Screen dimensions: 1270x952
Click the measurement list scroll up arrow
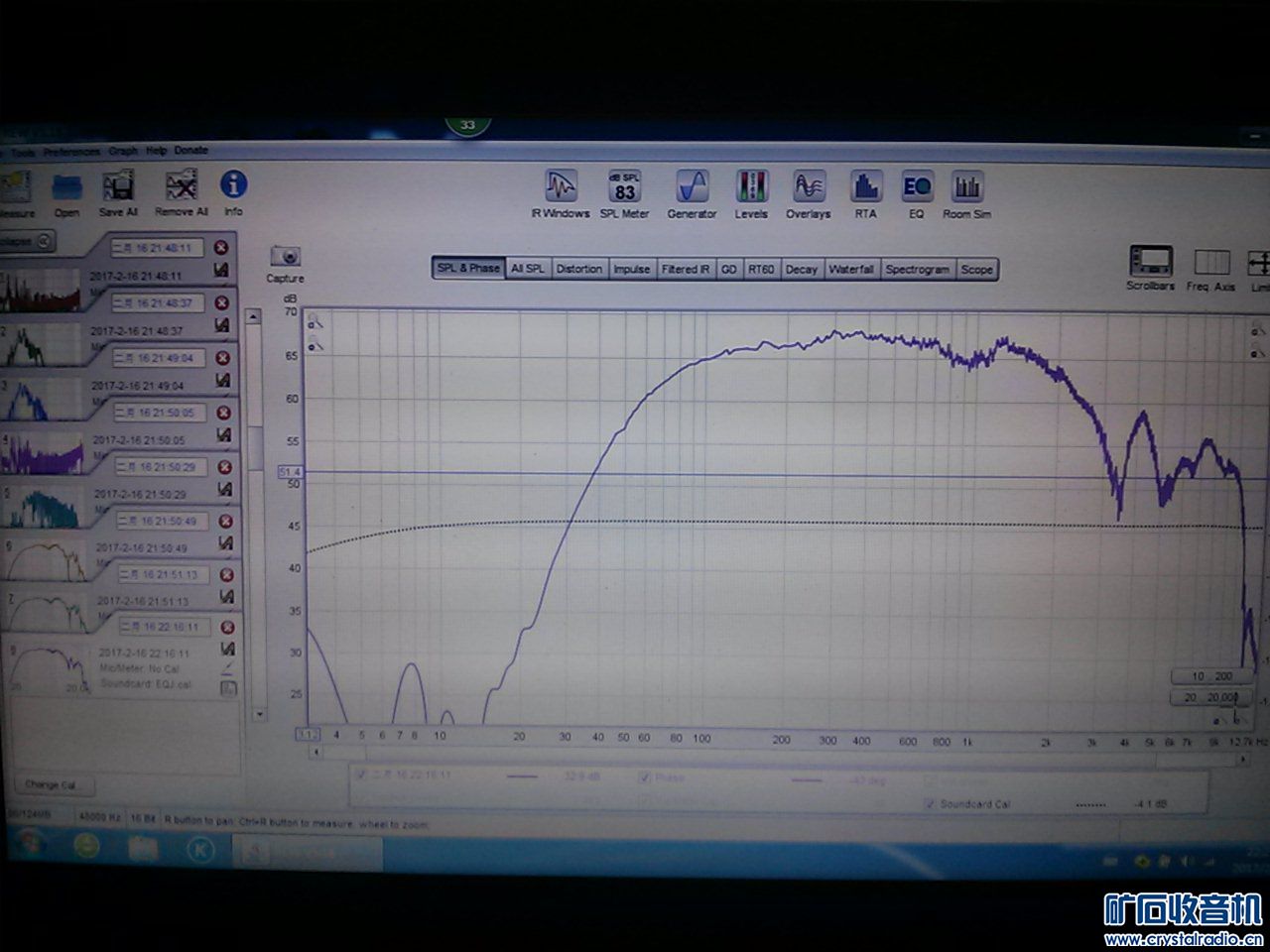coord(254,316)
